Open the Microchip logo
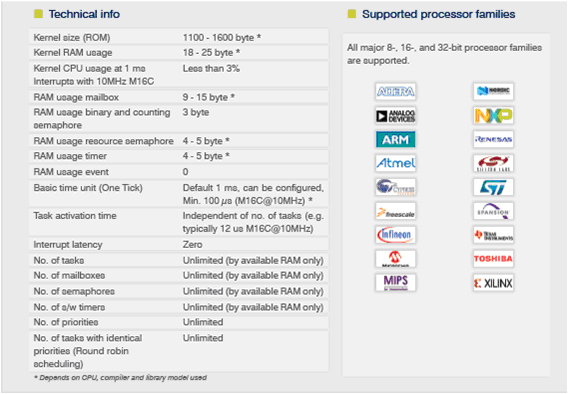 pyautogui.click(x=395, y=259)
